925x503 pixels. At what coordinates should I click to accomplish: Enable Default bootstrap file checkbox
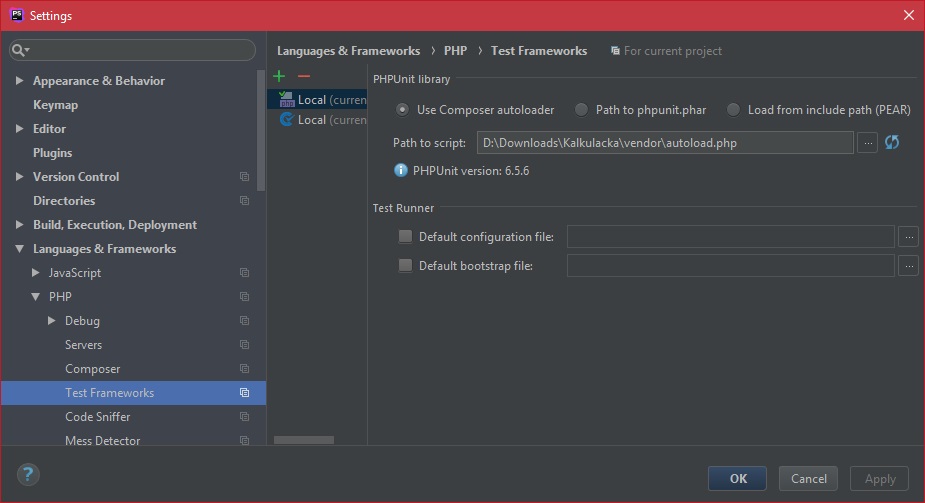click(x=405, y=265)
